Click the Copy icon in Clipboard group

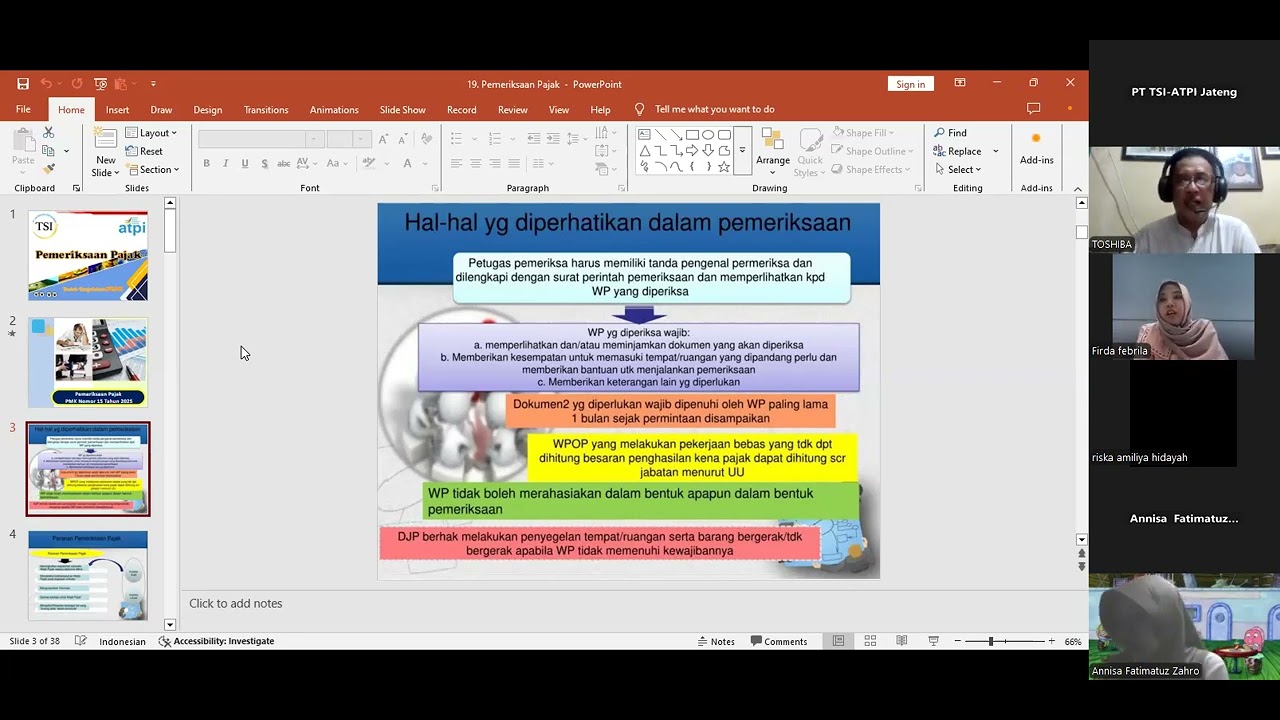pyautogui.click(x=48, y=151)
